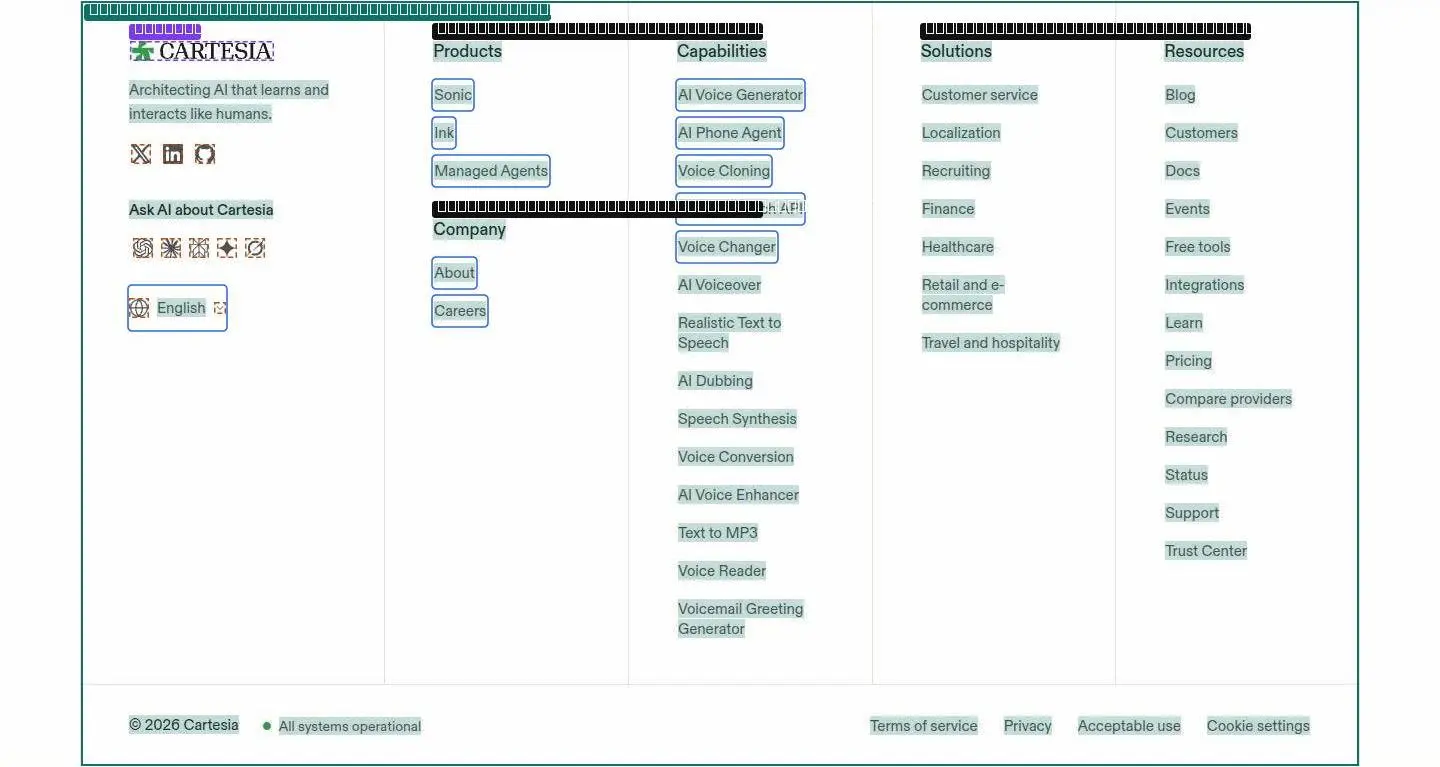1440x767 pixels.
Task: Open Voicemail Greeting Generator link
Action: point(741,619)
